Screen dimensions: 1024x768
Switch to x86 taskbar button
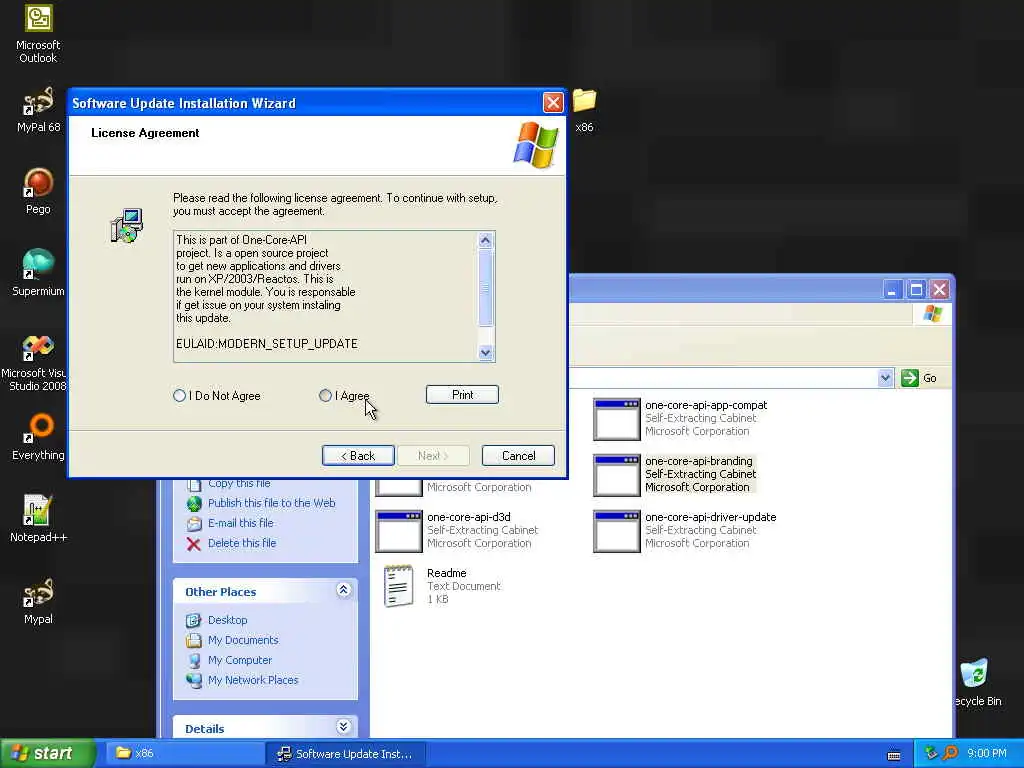coord(183,754)
